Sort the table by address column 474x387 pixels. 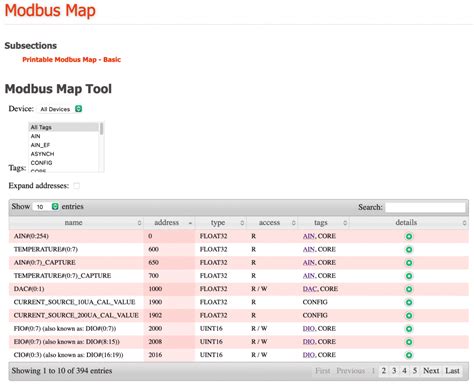pos(169,223)
